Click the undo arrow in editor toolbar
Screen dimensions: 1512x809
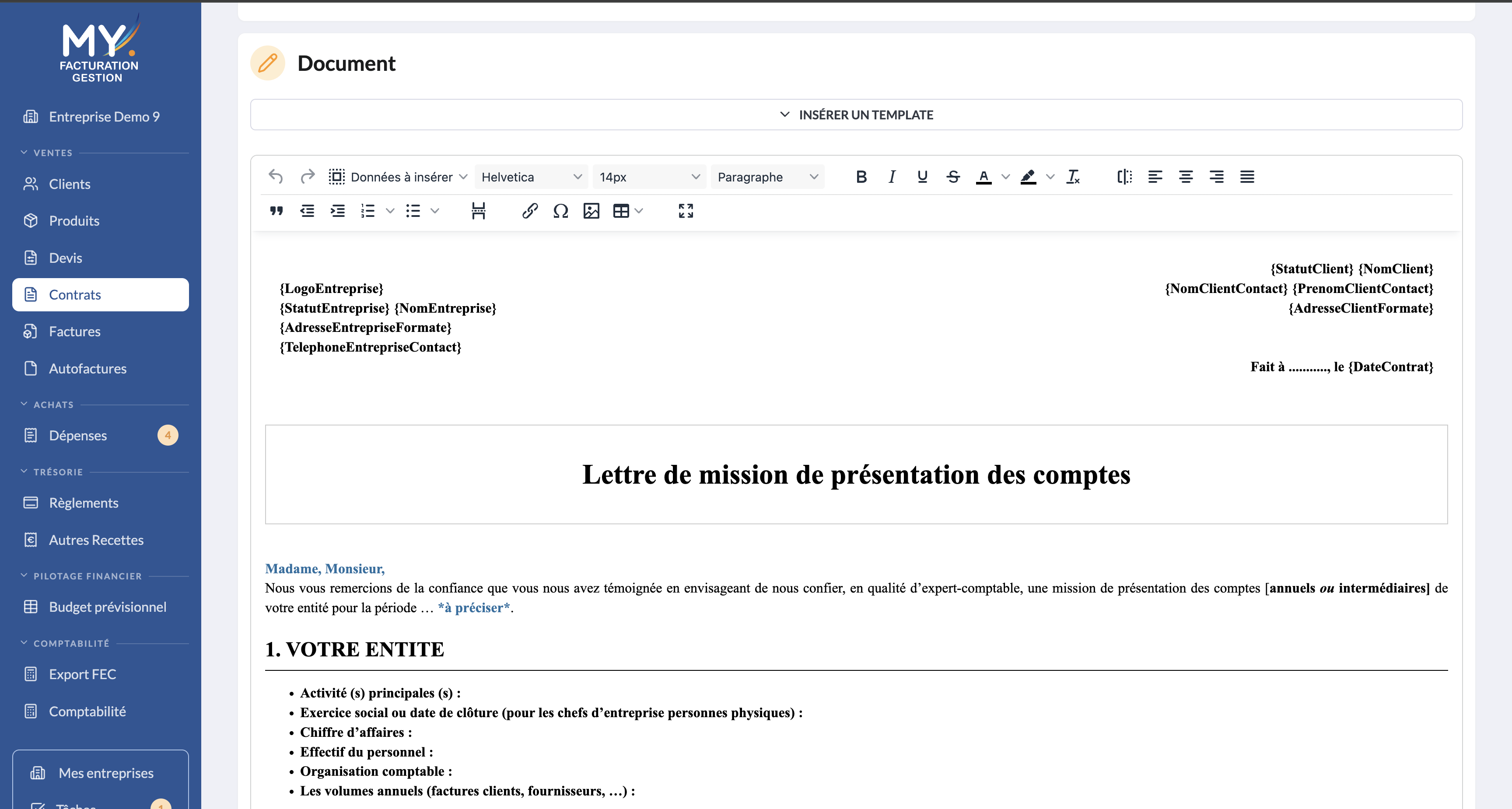276,177
